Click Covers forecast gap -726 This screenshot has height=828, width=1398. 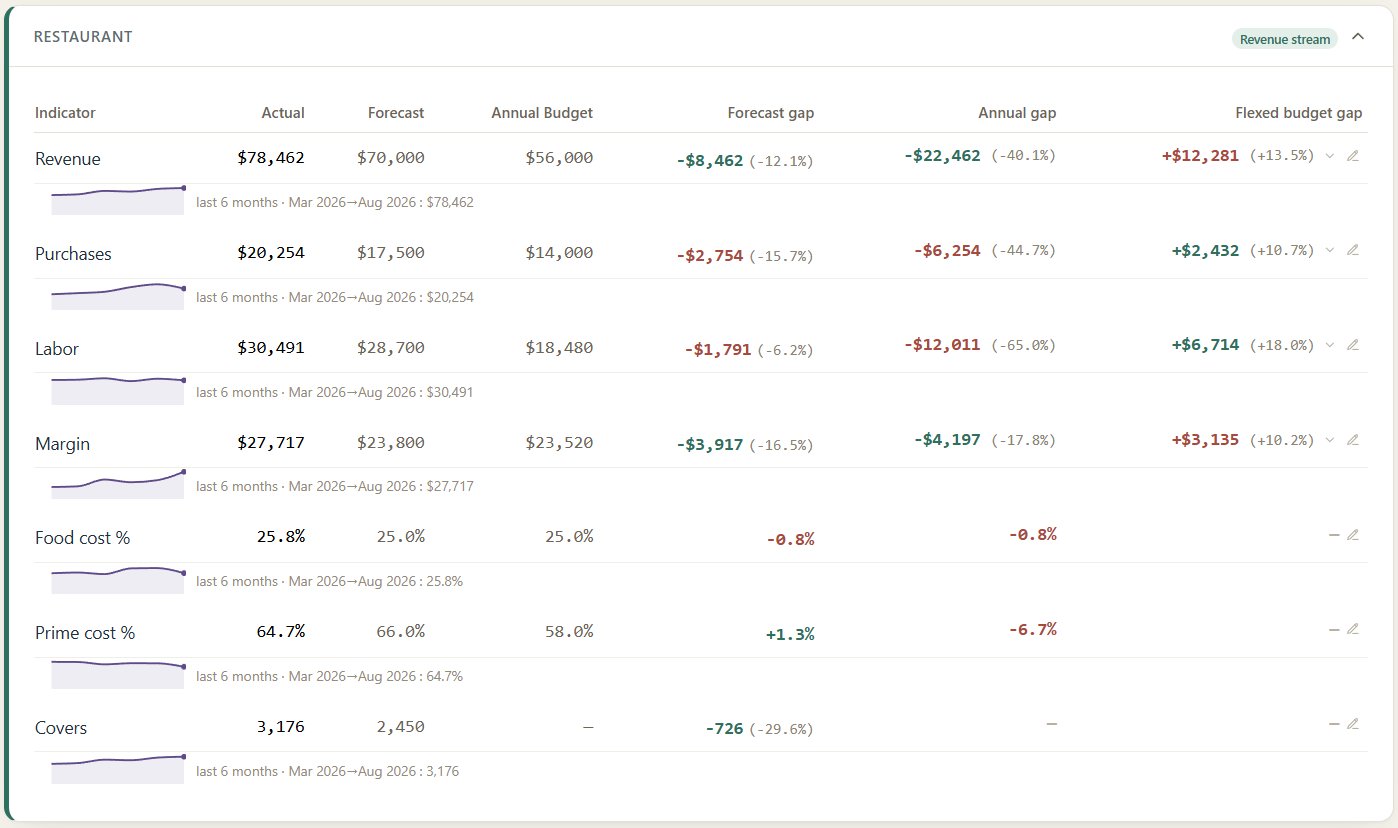click(x=725, y=729)
